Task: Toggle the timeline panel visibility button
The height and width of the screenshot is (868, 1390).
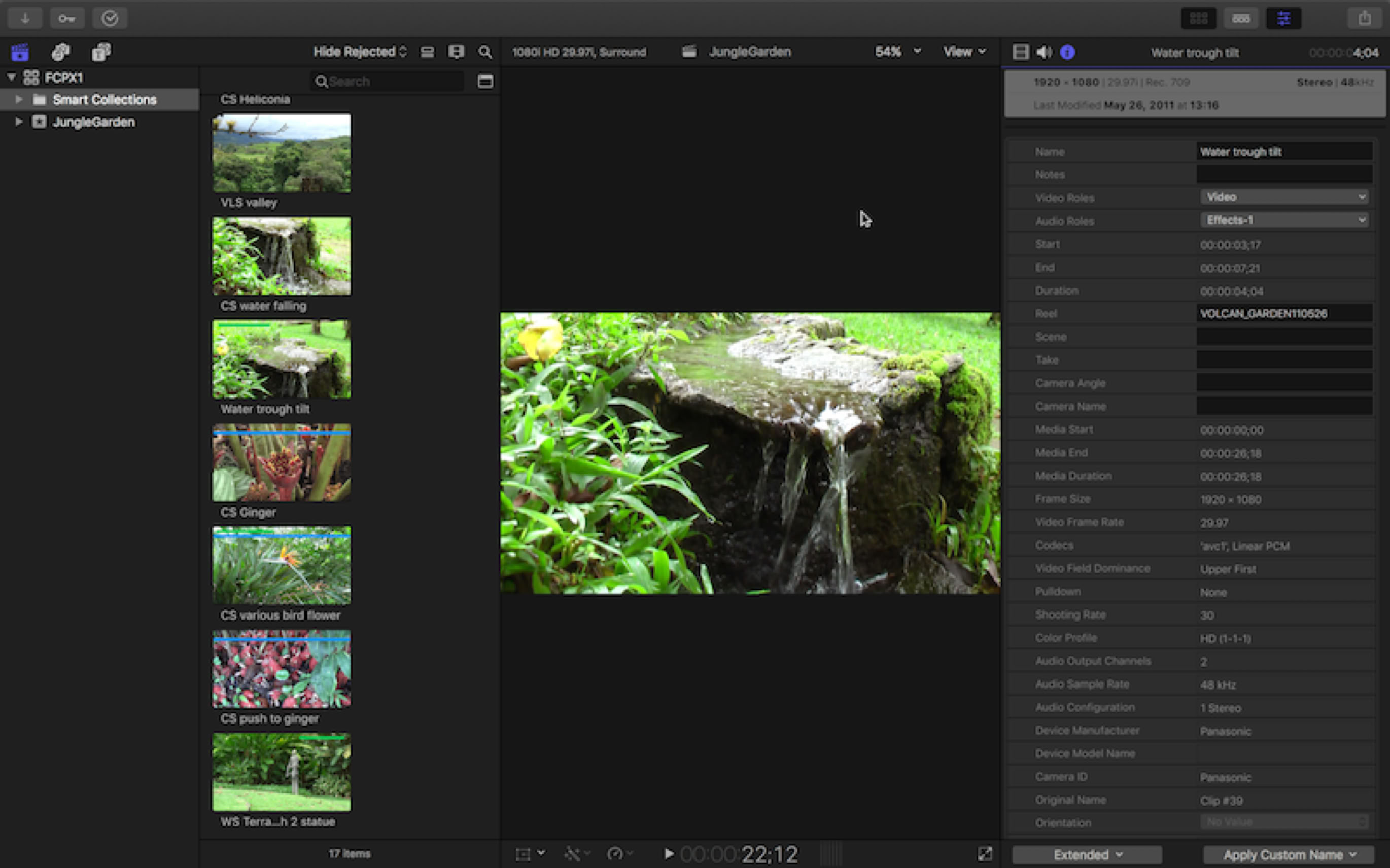Action: tap(1241, 18)
